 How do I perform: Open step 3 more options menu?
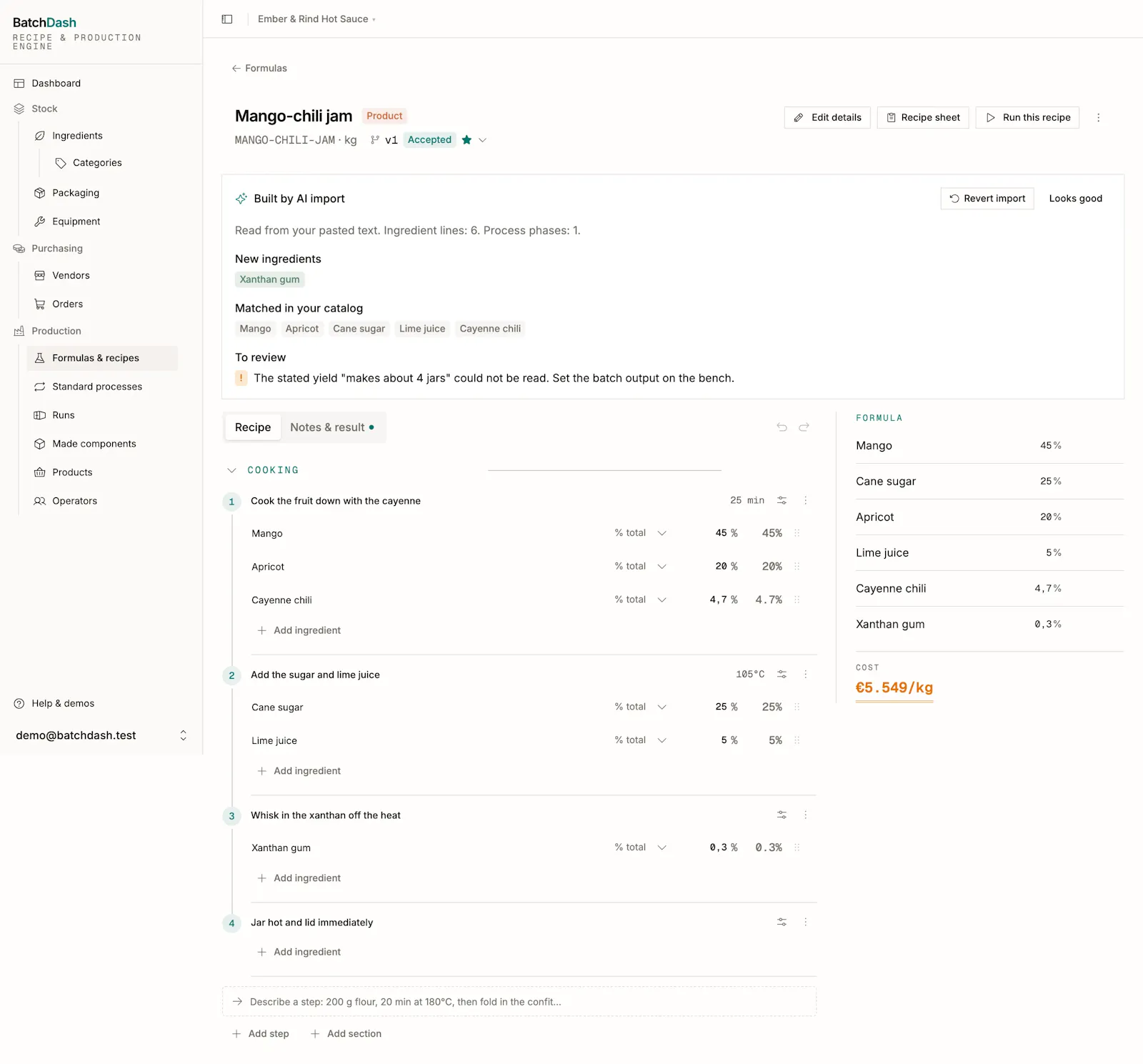tap(806, 815)
